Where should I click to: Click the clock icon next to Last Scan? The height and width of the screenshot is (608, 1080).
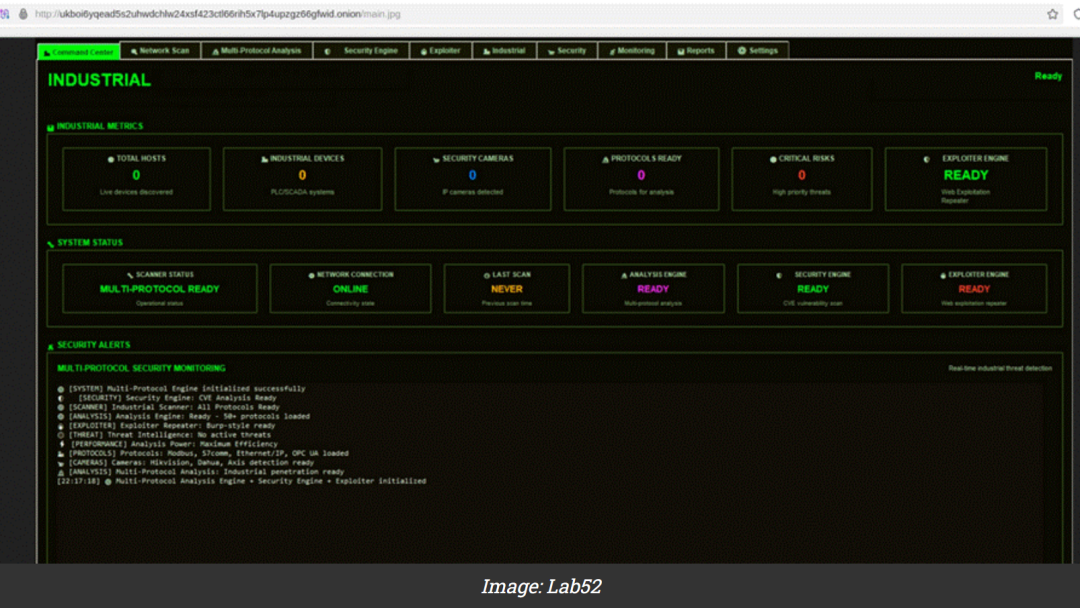(486, 275)
